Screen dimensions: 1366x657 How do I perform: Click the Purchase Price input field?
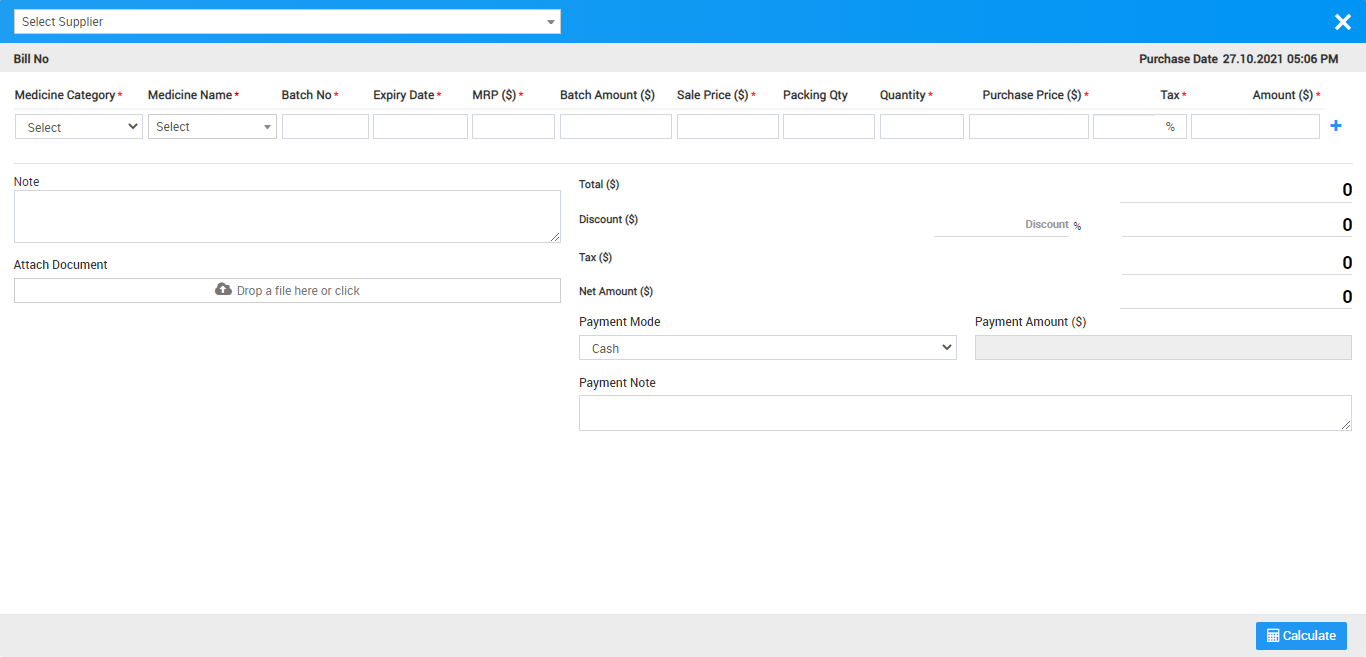(1028, 127)
